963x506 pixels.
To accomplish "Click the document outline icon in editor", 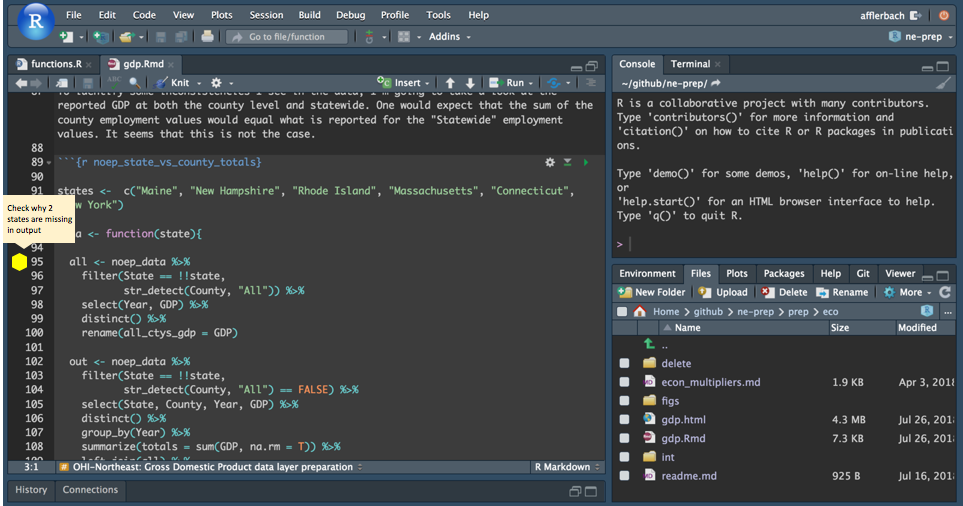I will (590, 82).
